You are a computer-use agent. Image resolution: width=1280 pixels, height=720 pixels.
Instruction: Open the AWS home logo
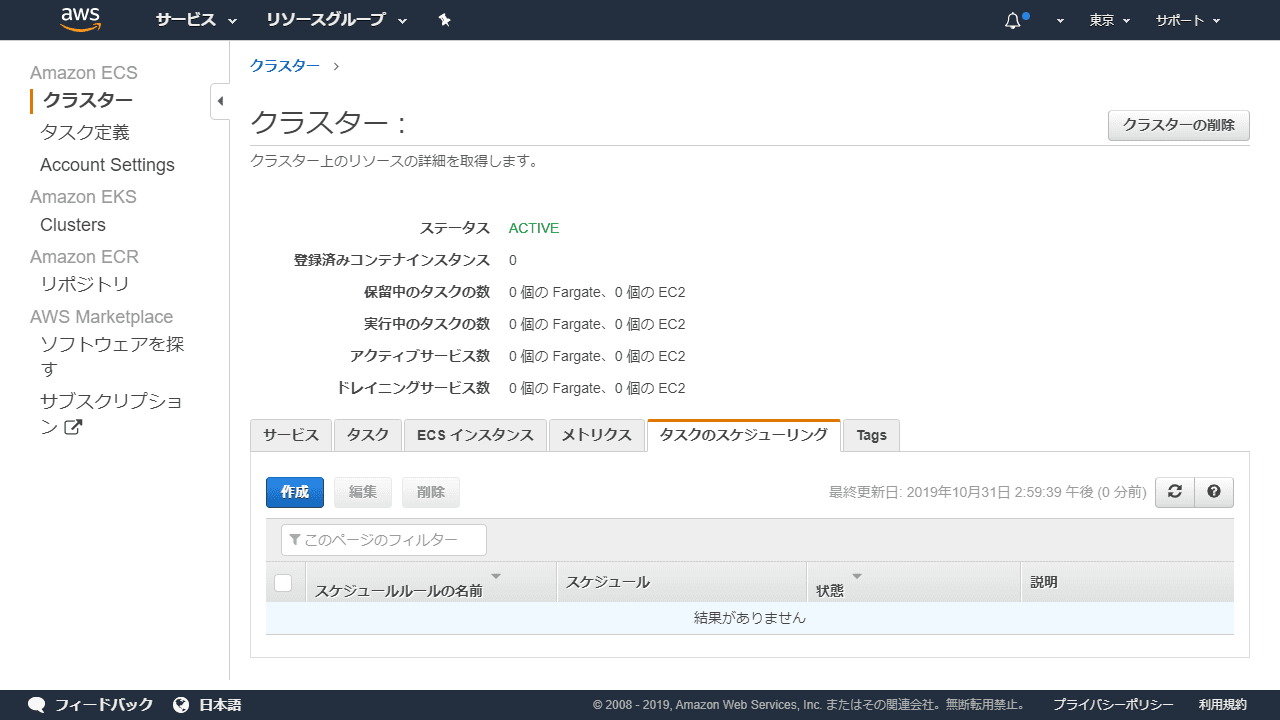(81, 19)
